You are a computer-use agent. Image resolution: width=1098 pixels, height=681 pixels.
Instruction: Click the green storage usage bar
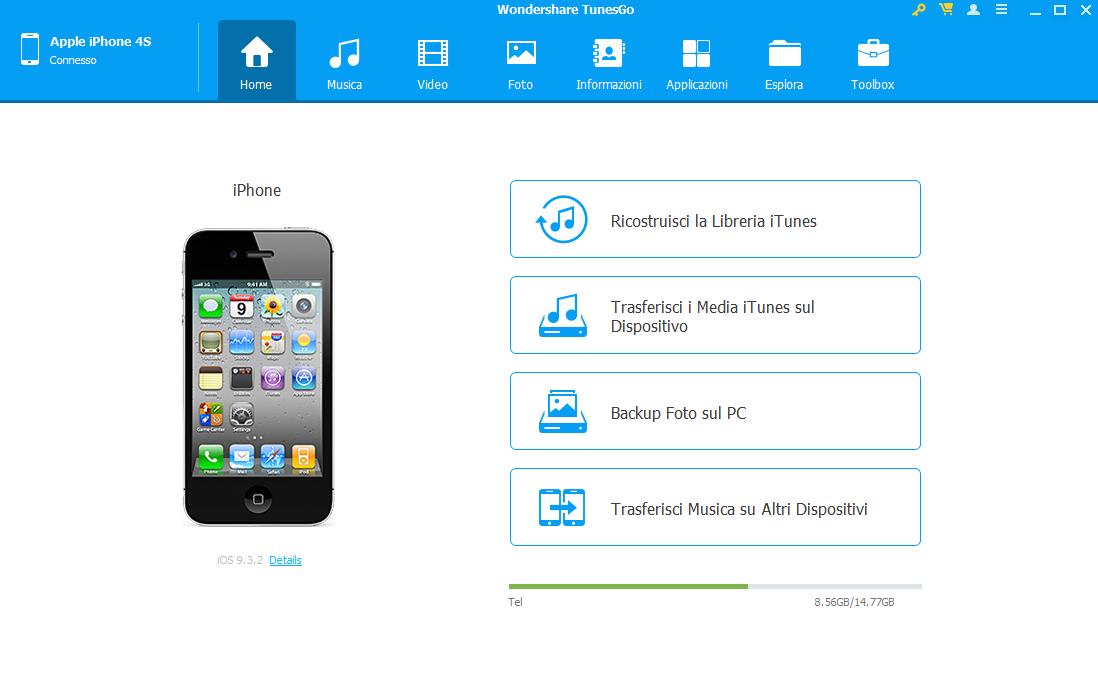628,586
